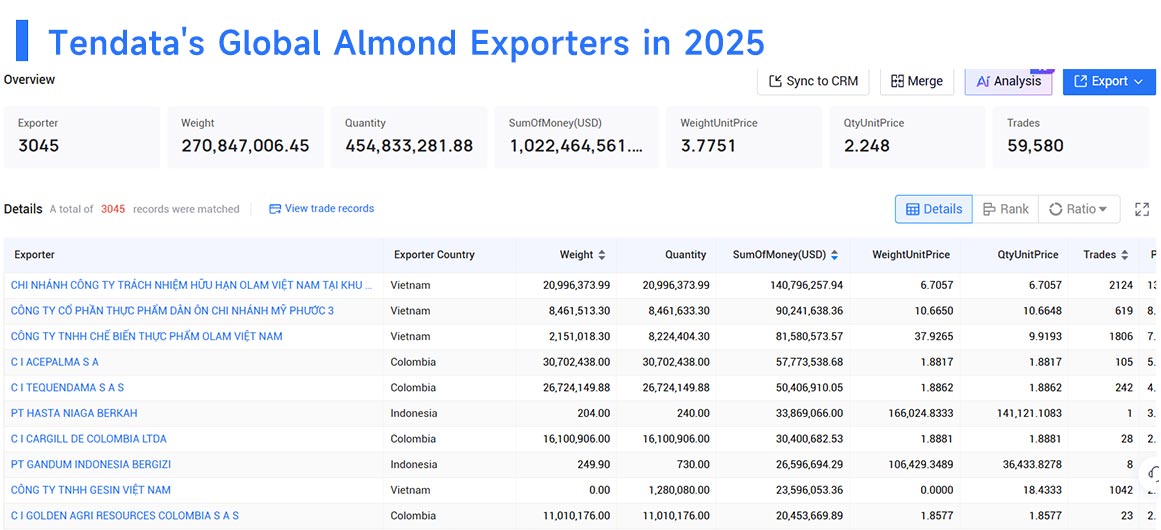The image size is (1161, 530).
Task: Open CÔNG TY TNHH CHẾ BIẾN THỰC PHẨM OLAM link
Action: coord(147,336)
